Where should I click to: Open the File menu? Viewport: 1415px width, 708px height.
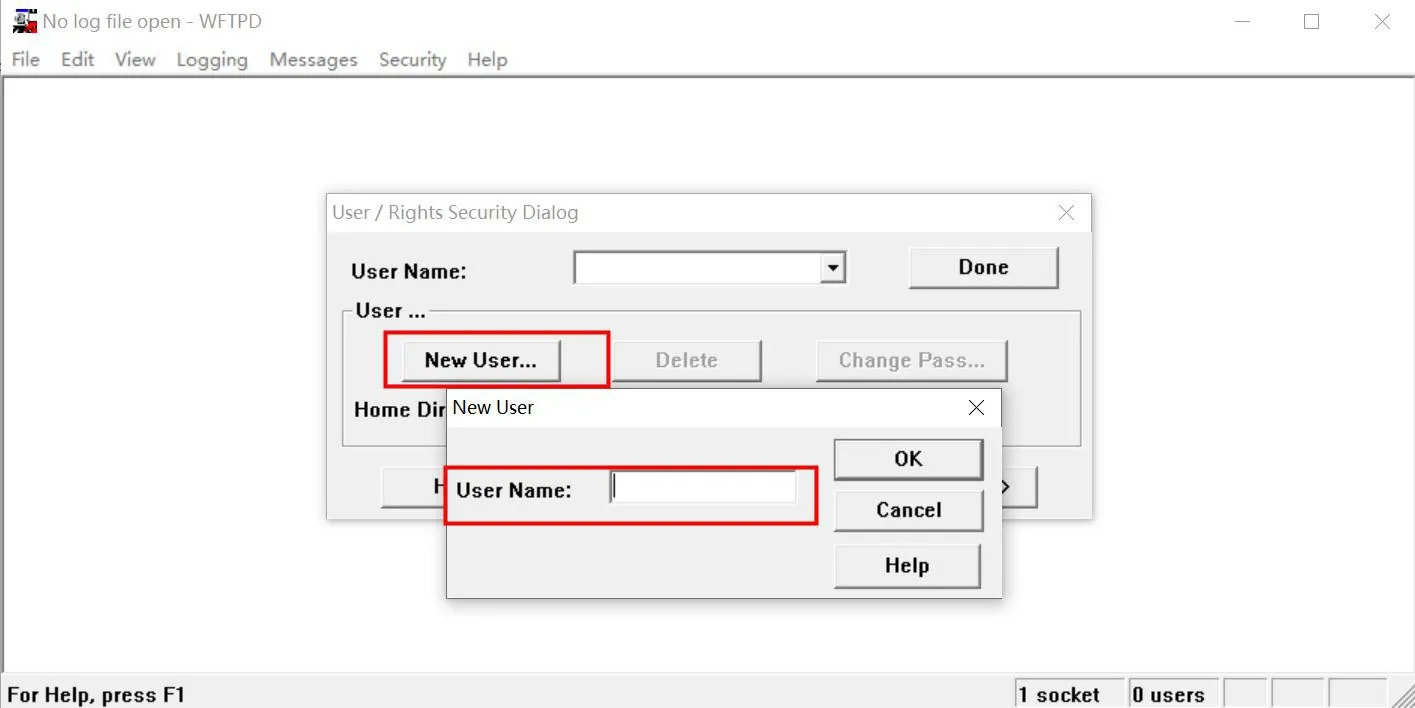[x=25, y=59]
